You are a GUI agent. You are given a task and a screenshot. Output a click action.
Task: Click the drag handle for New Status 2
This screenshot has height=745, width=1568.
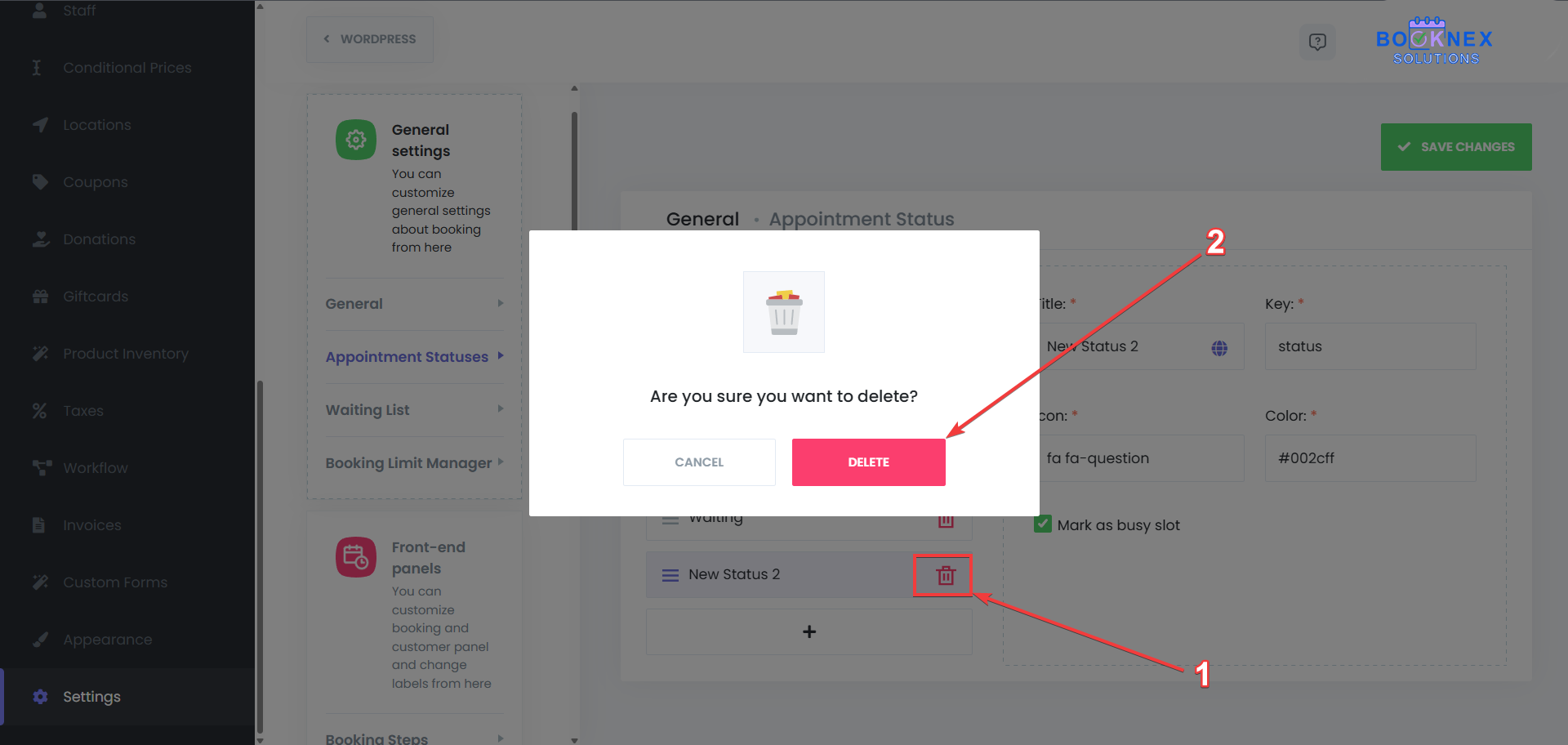coord(670,575)
